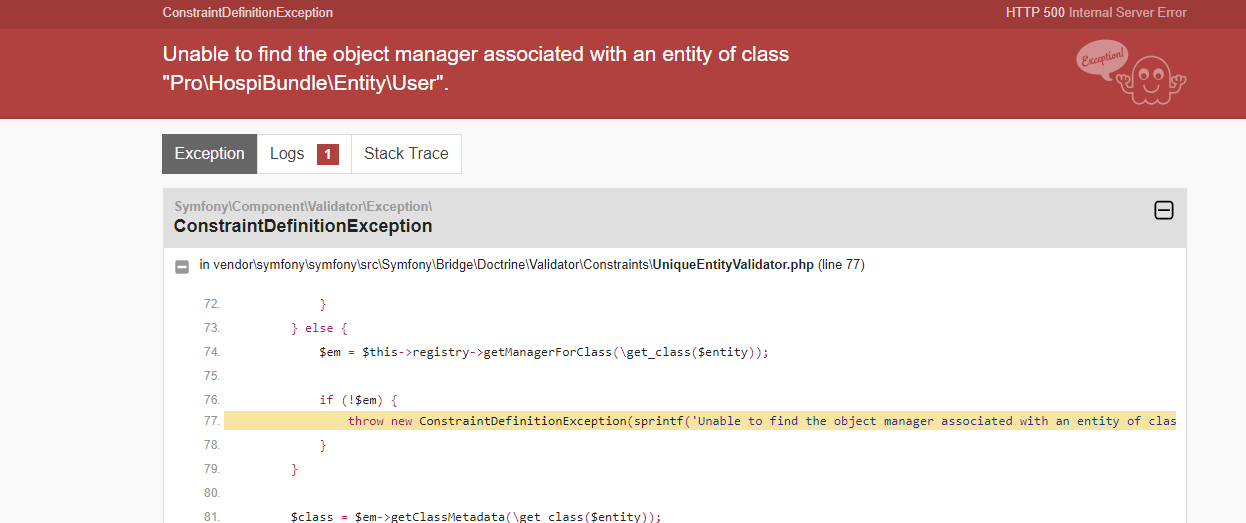
Task: Click the bold ConstraintDefinitionException class name heading
Action: [x=303, y=226]
